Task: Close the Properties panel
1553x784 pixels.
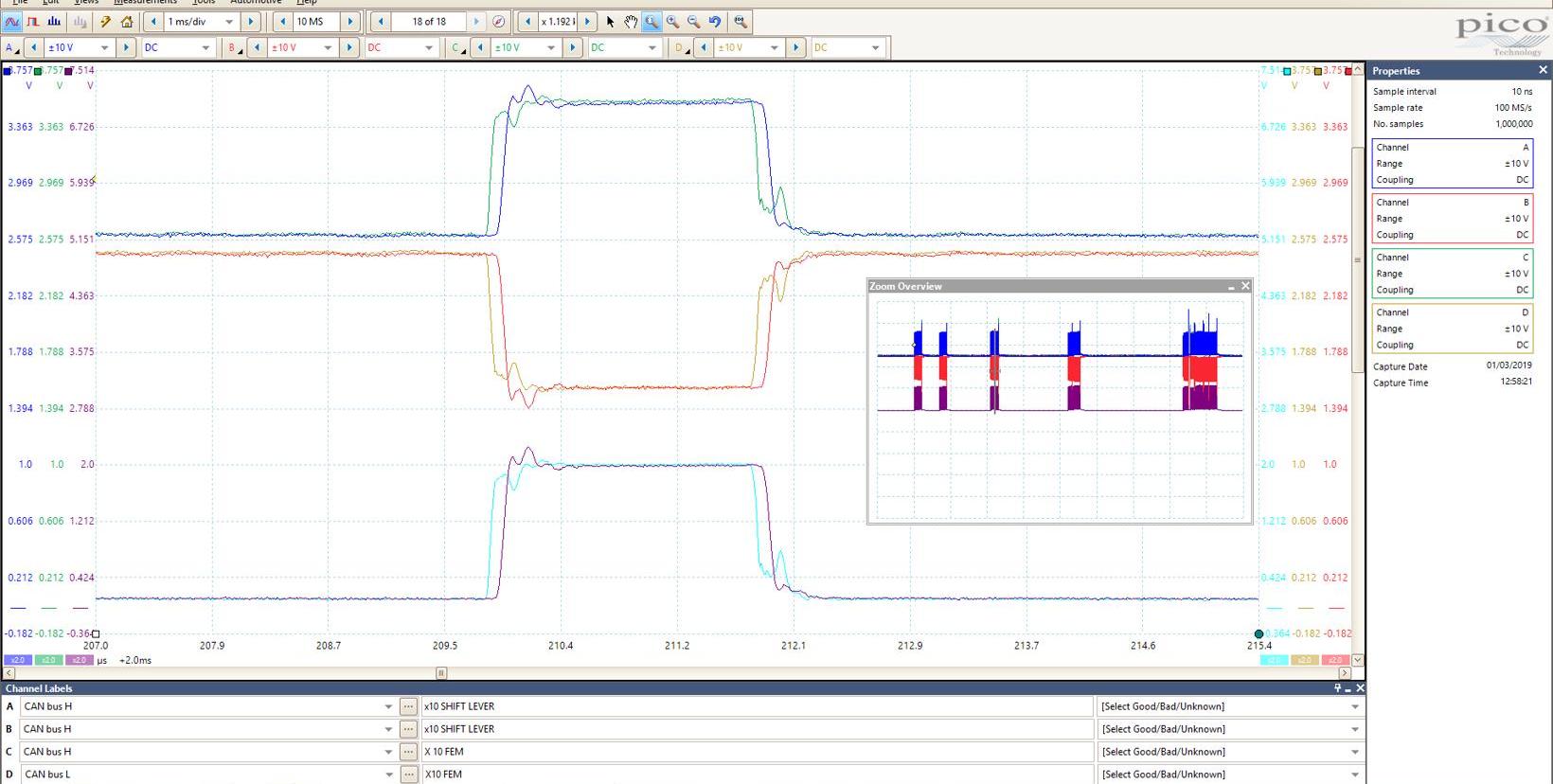Action: click(x=1543, y=70)
